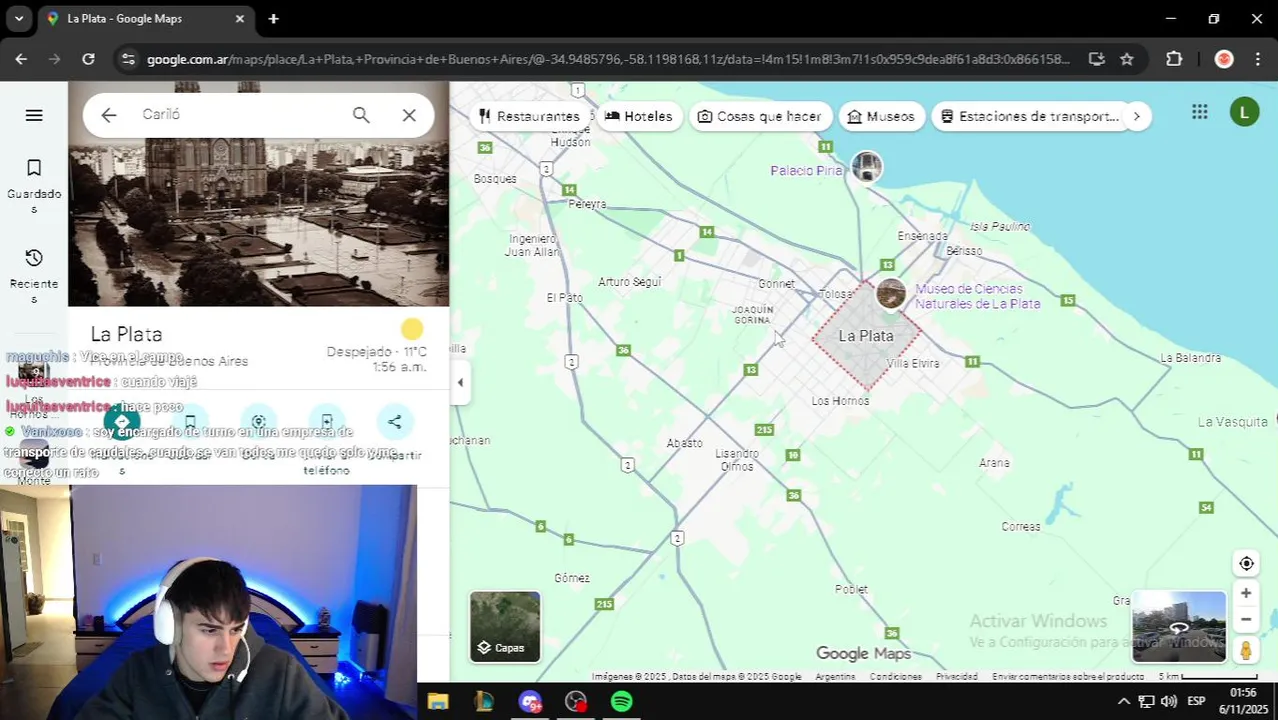1278x720 pixels.
Task: Find nearby places with the Cerca icon
Action: tap(259, 422)
